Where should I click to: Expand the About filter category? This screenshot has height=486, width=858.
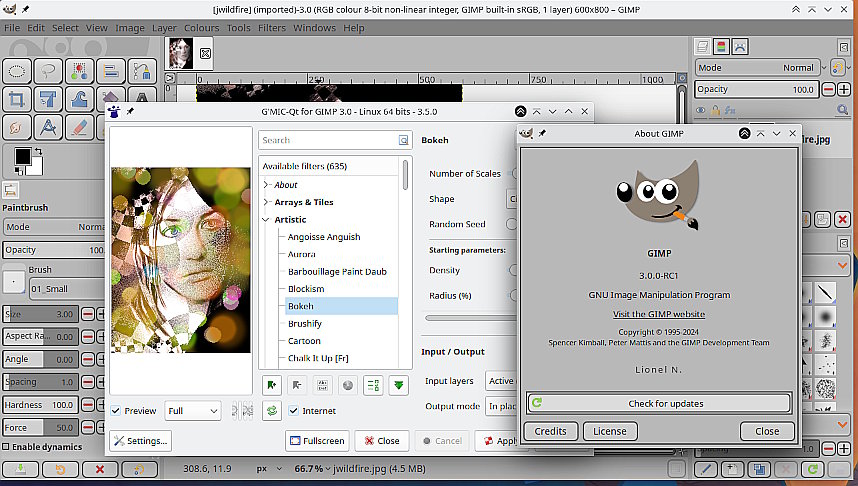coord(266,185)
